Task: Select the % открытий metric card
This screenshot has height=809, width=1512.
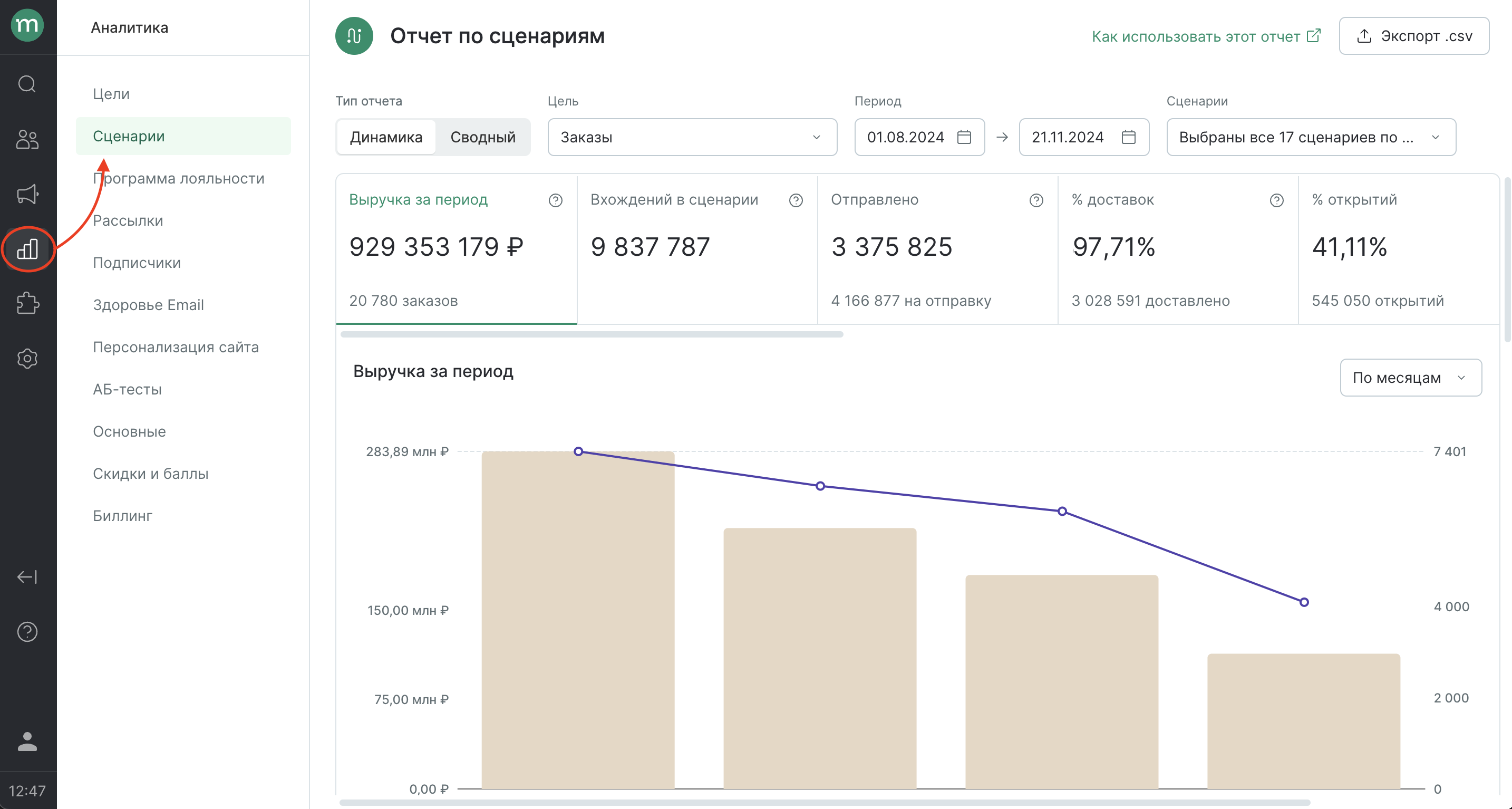Action: [1399, 249]
